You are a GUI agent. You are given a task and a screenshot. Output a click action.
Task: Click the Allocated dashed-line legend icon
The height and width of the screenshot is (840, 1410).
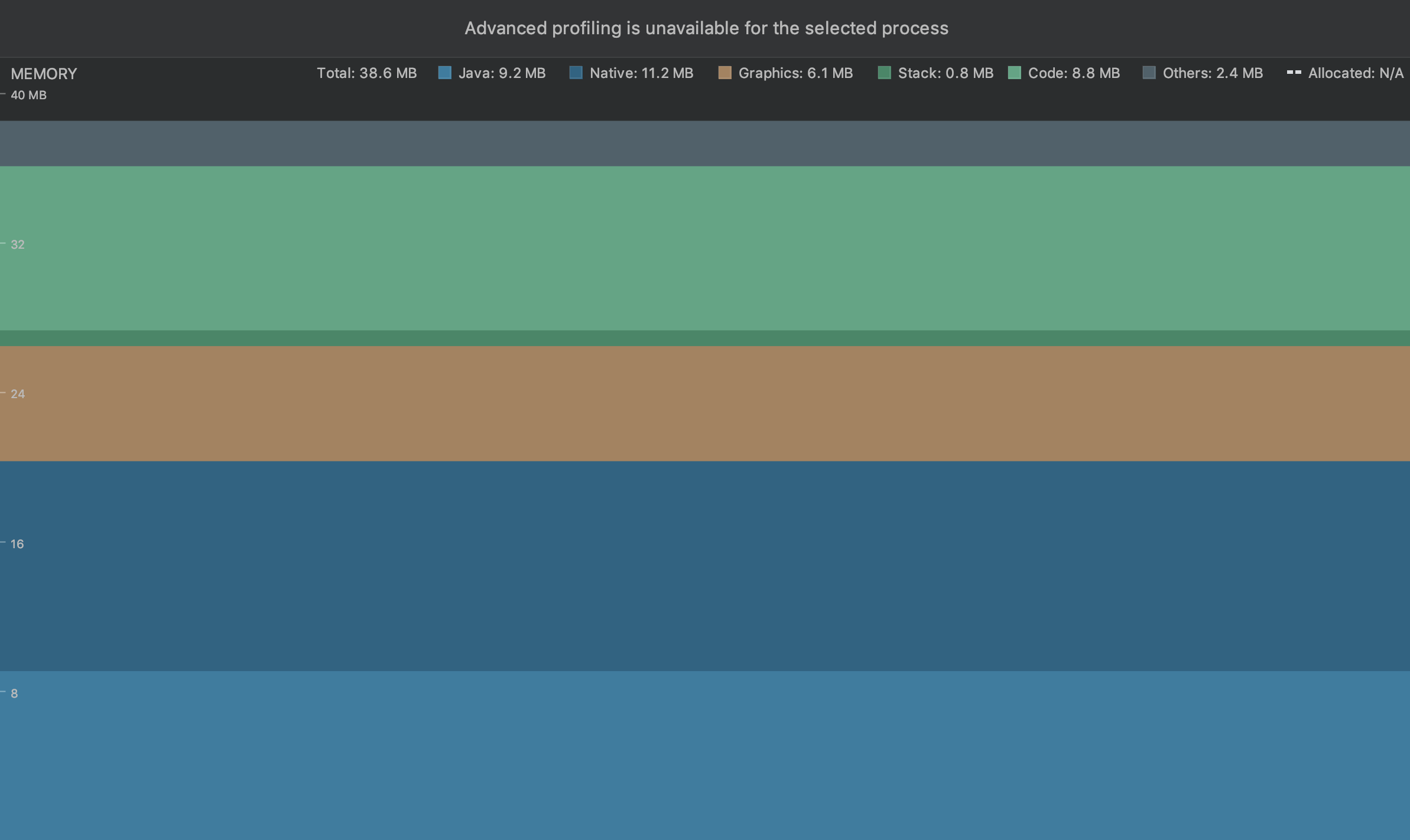(1294, 73)
